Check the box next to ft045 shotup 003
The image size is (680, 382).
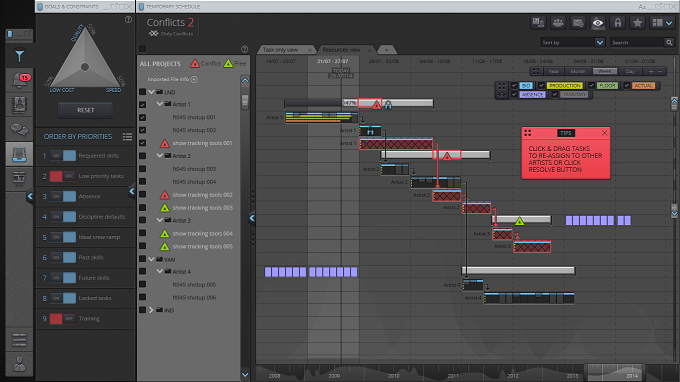[142, 169]
